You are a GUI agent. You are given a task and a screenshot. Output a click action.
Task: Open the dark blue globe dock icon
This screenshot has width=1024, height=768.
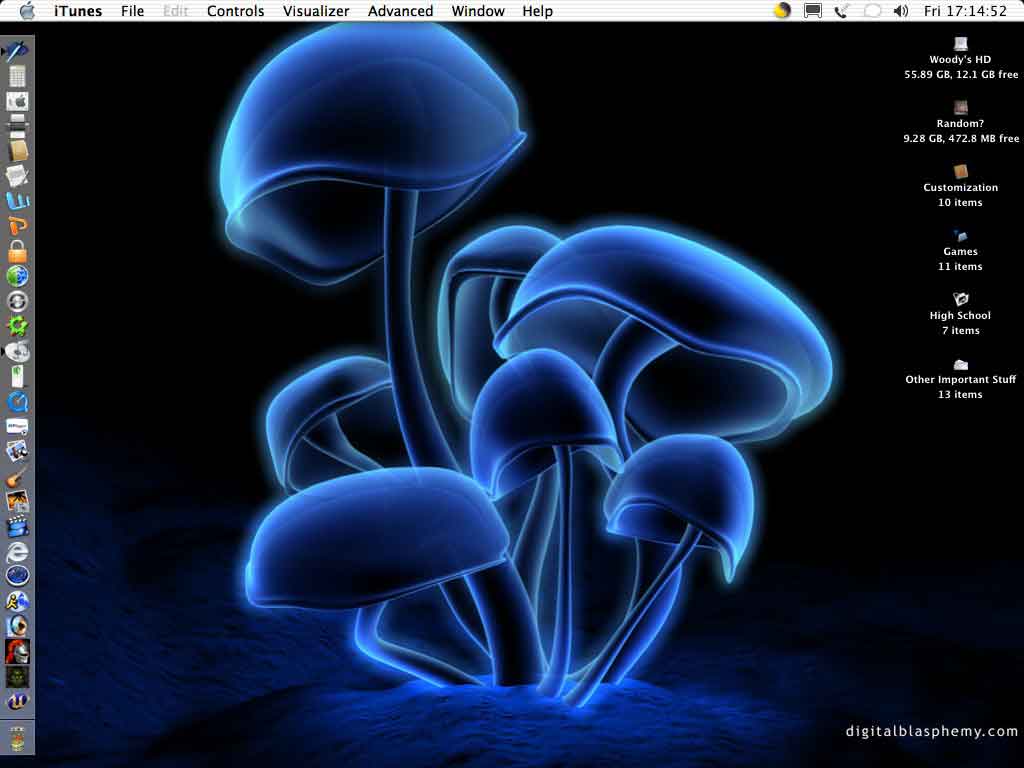[17, 576]
